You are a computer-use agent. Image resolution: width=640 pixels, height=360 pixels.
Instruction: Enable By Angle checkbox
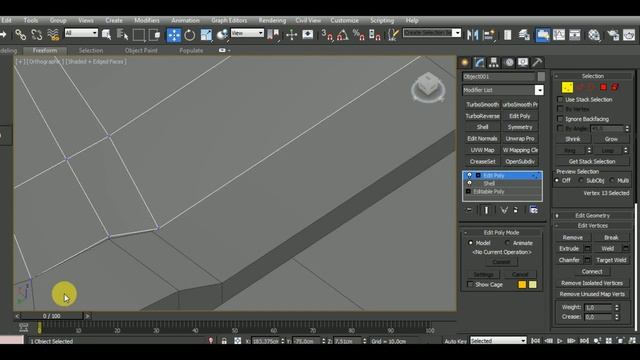click(x=560, y=128)
